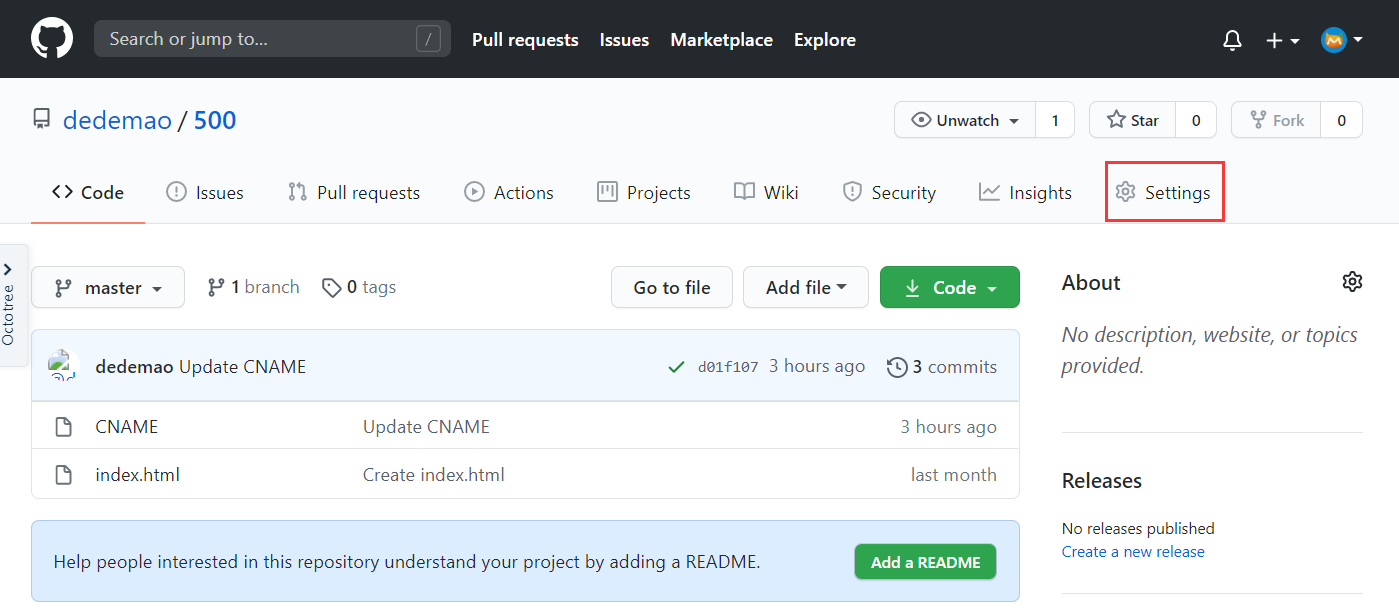Go to Pull requests in top navigation
The height and width of the screenshot is (613, 1399).
point(525,40)
